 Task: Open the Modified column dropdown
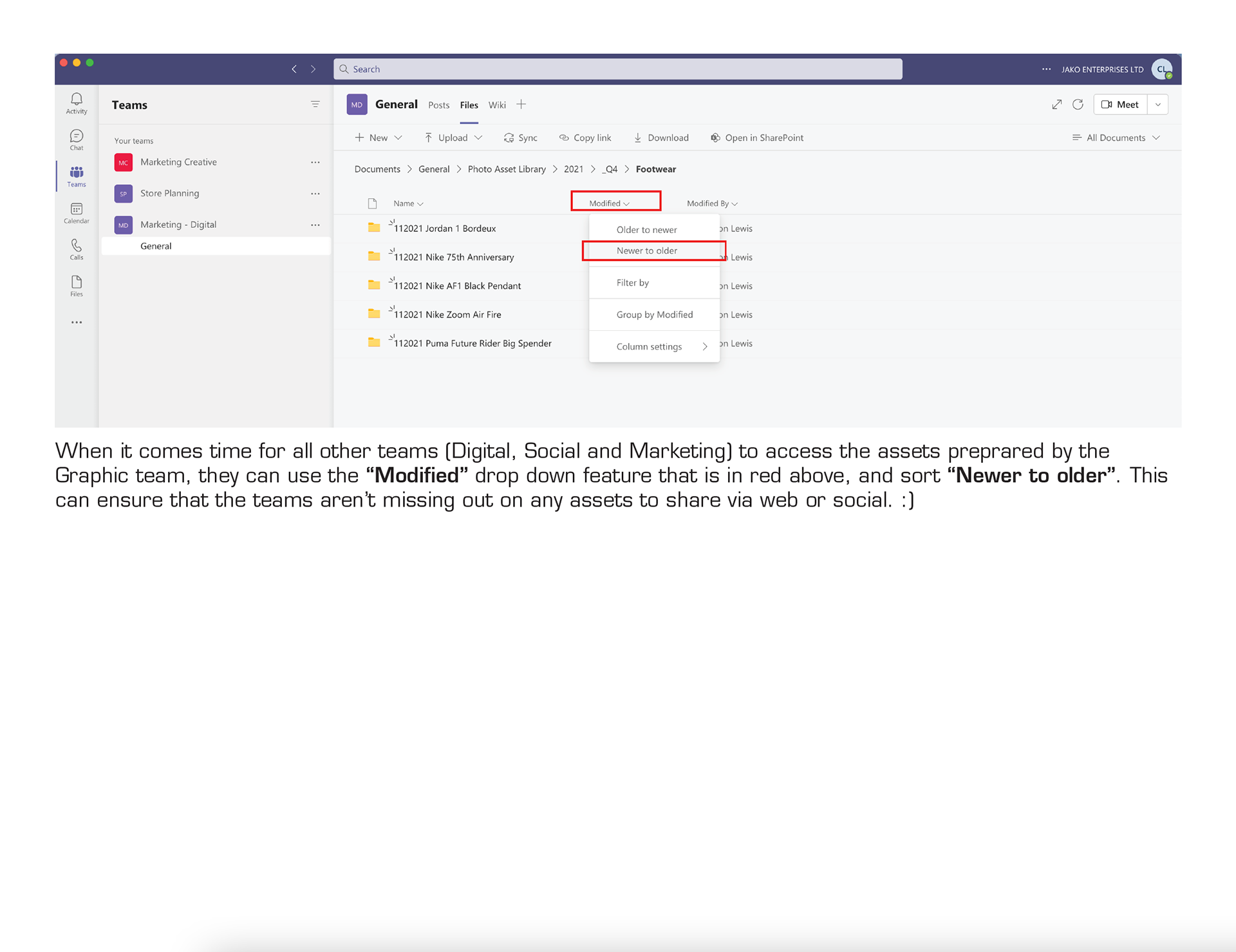609,203
